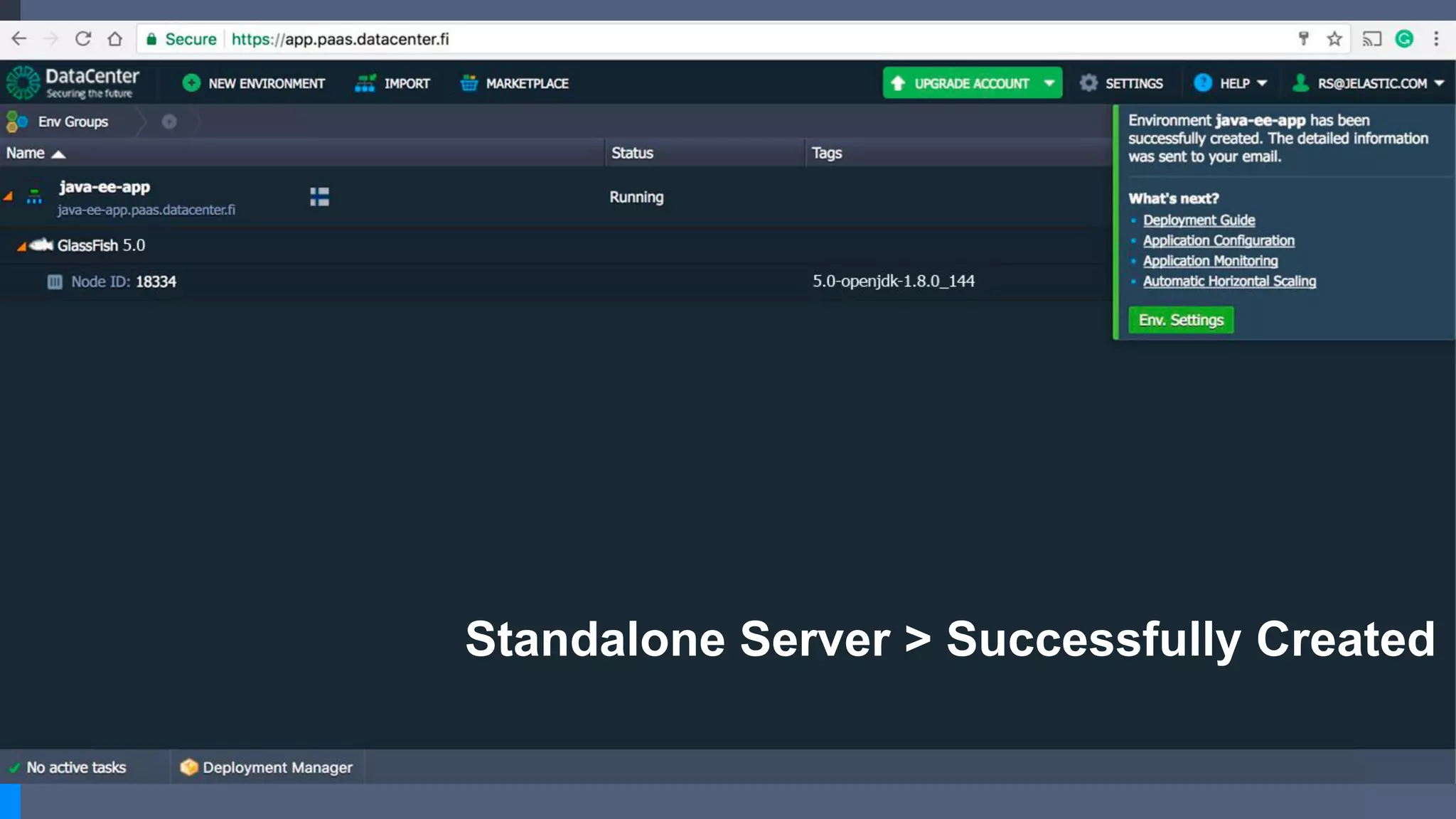Open the Application Monitoring link
The width and height of the screenshot is (1456, 819).
(x=1210, y=261)
